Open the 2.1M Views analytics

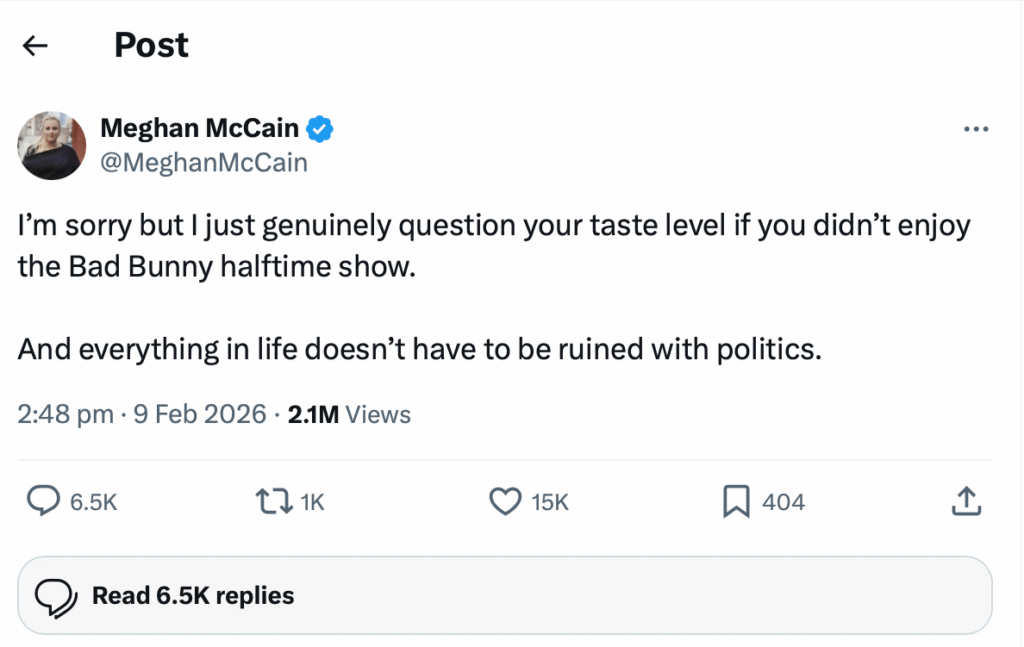coord(349,414)
